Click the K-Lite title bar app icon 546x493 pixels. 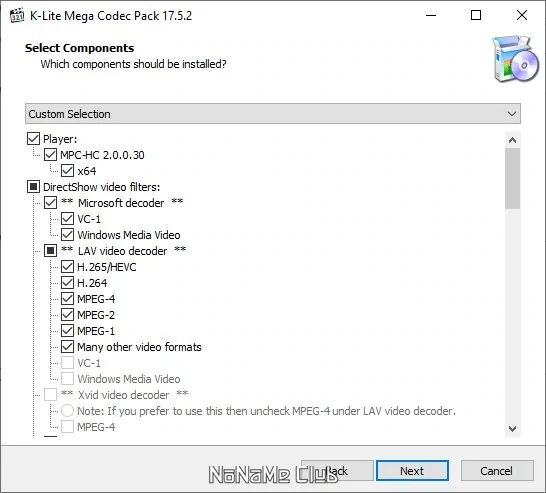(17, 16)
